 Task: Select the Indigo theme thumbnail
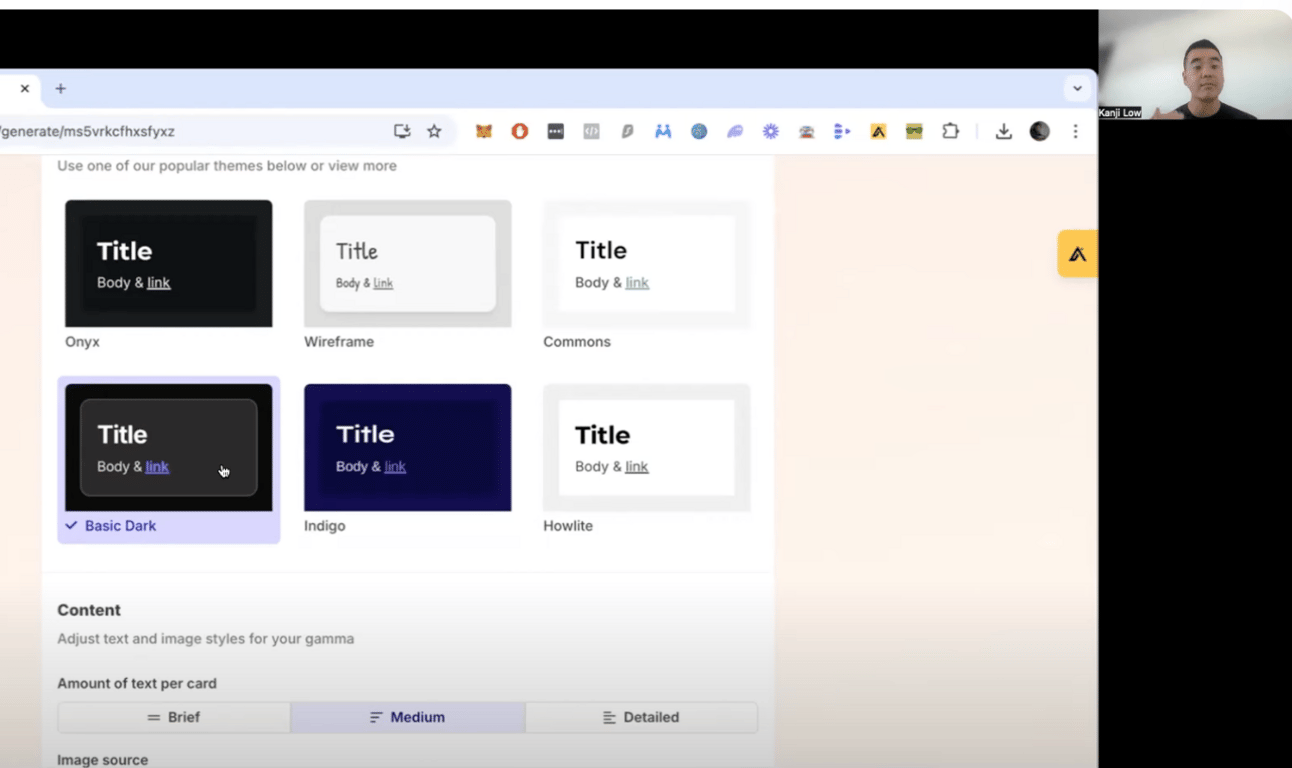(408, 447)
